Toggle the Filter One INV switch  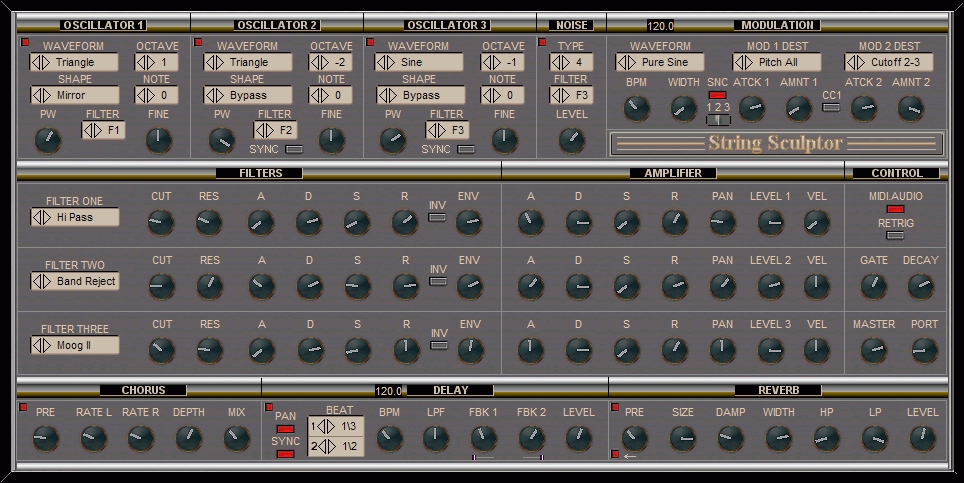437,217
